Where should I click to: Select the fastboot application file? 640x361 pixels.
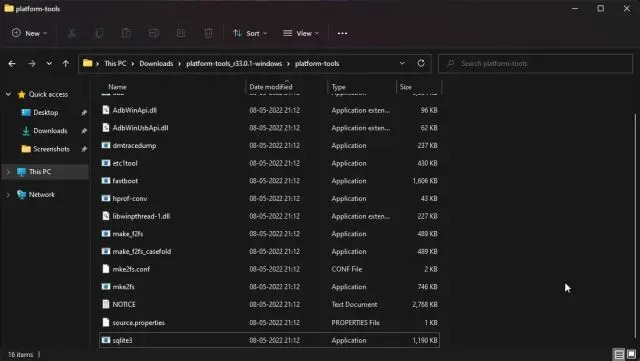point(269,181)
